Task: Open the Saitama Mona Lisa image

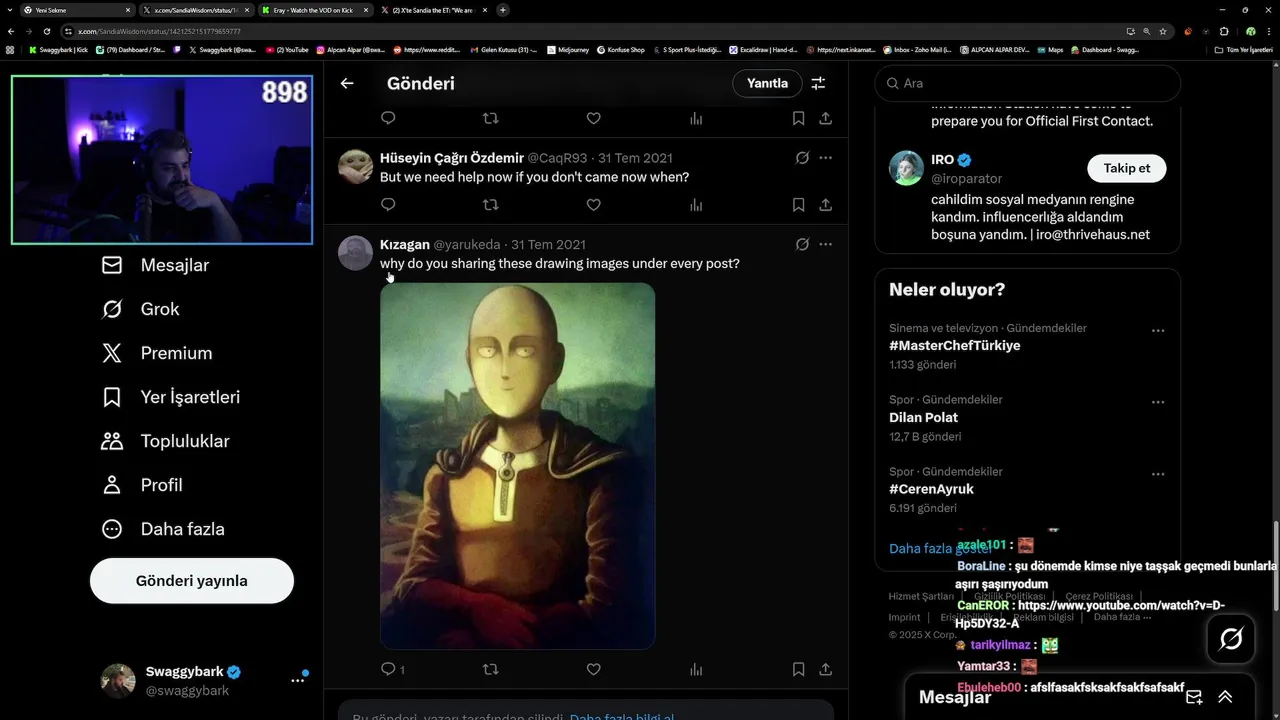Action: [x=517, y=466]
